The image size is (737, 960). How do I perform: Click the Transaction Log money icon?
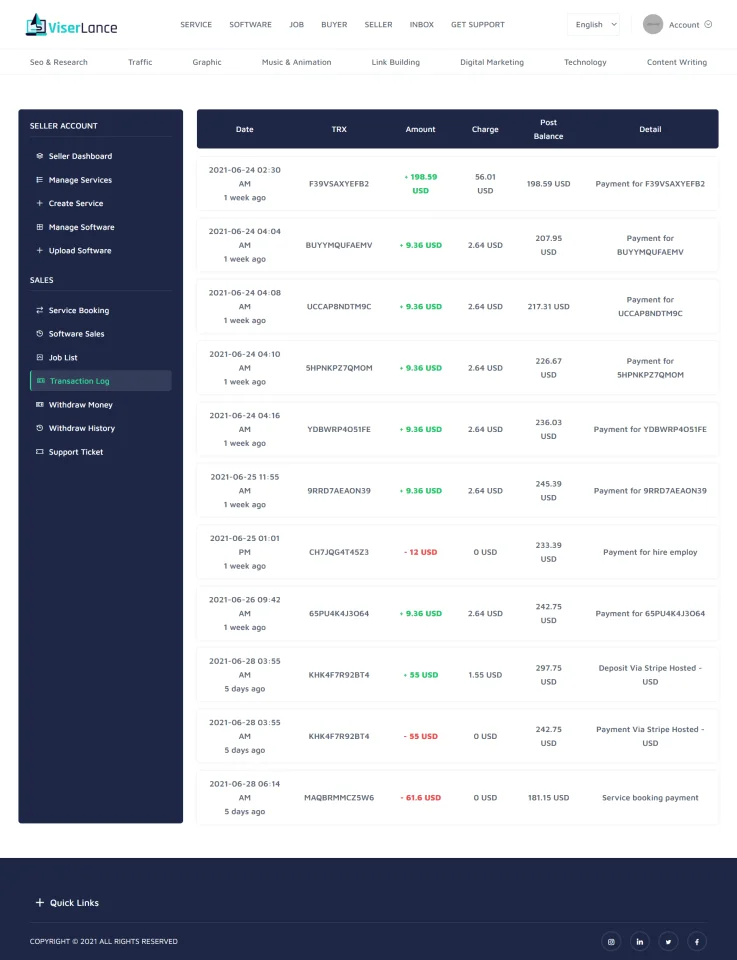(41, 381)
